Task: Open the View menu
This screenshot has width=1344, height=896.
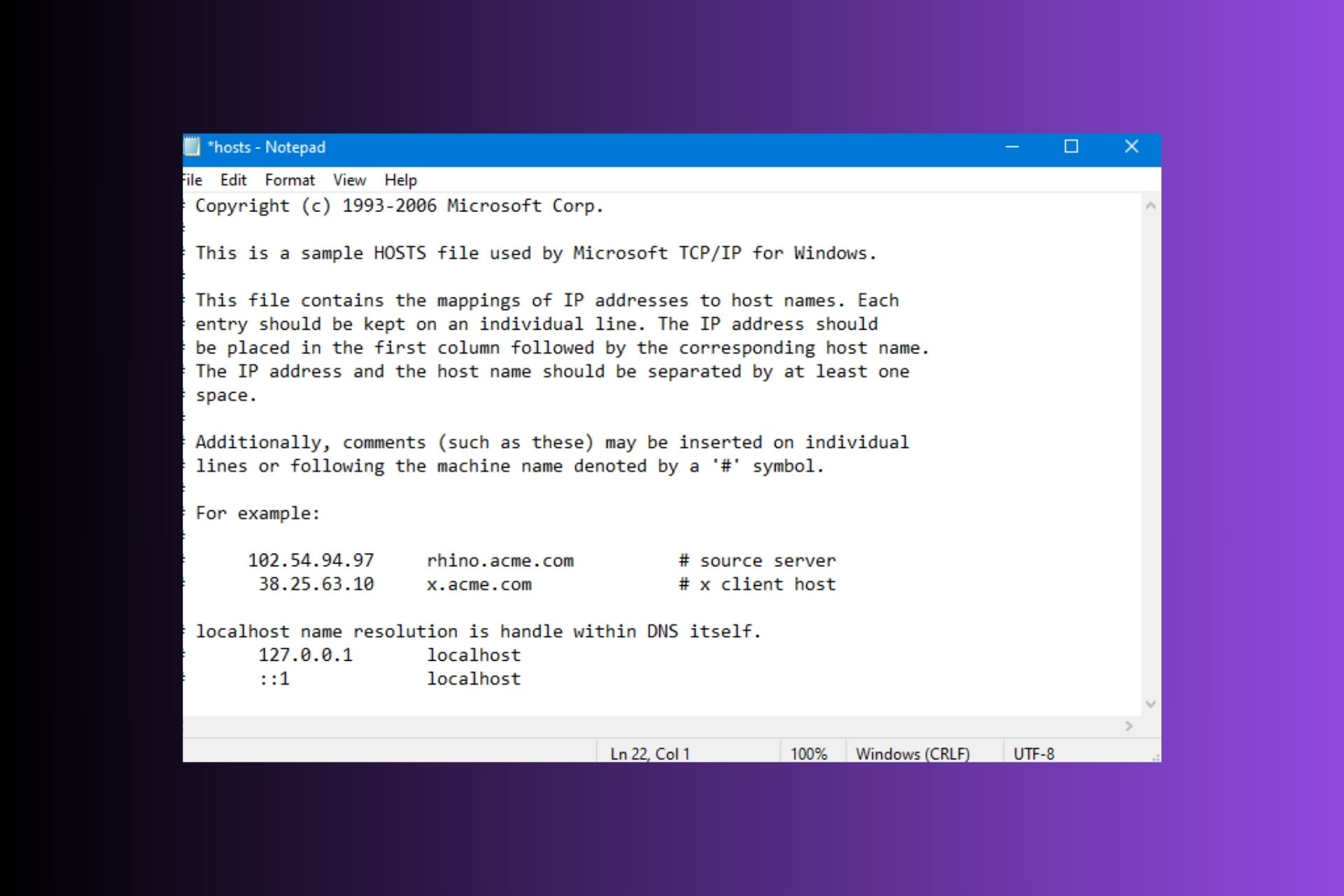Action: coord(349,180)
